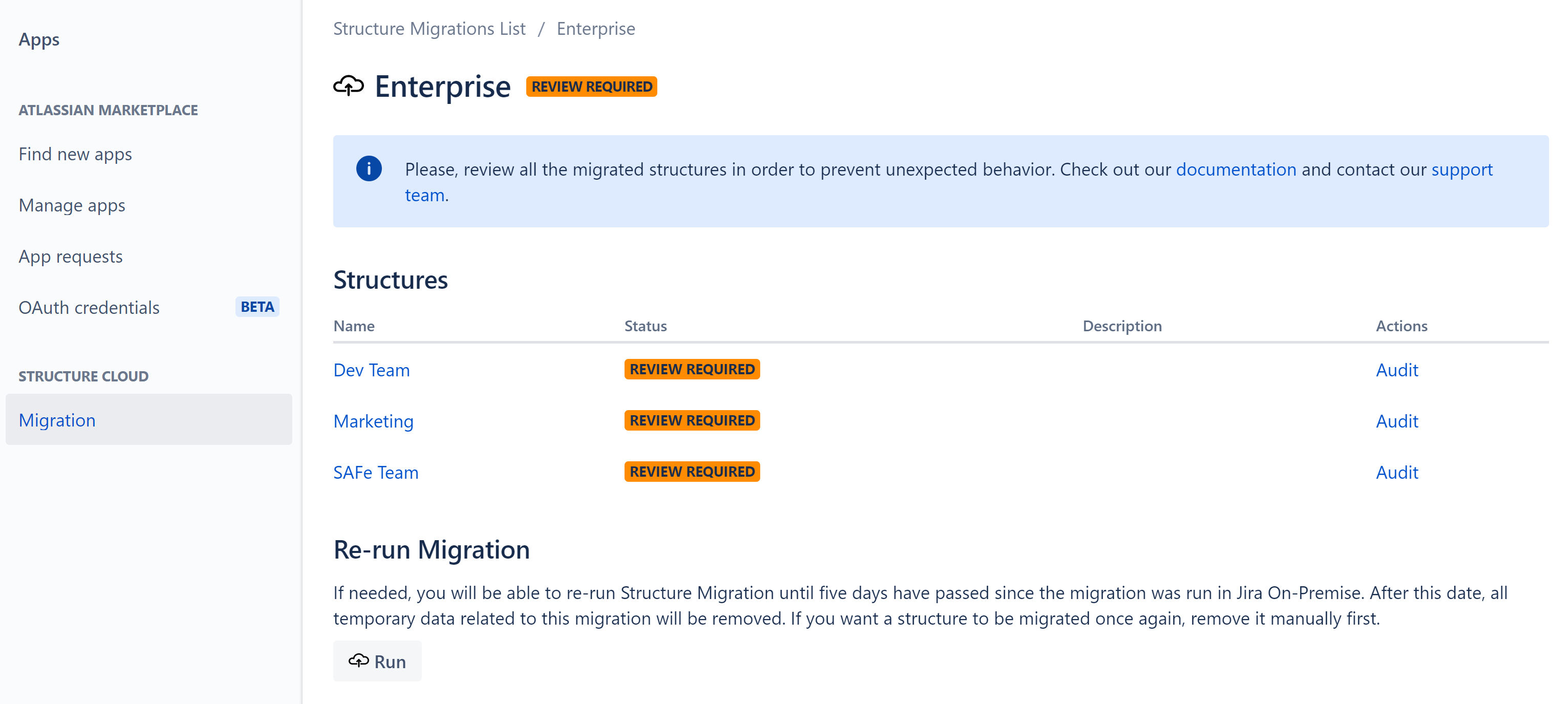Screen dimensions: 1568x704
Task: Open the SAFe Team structure page
Action: [x=375, y=471]
